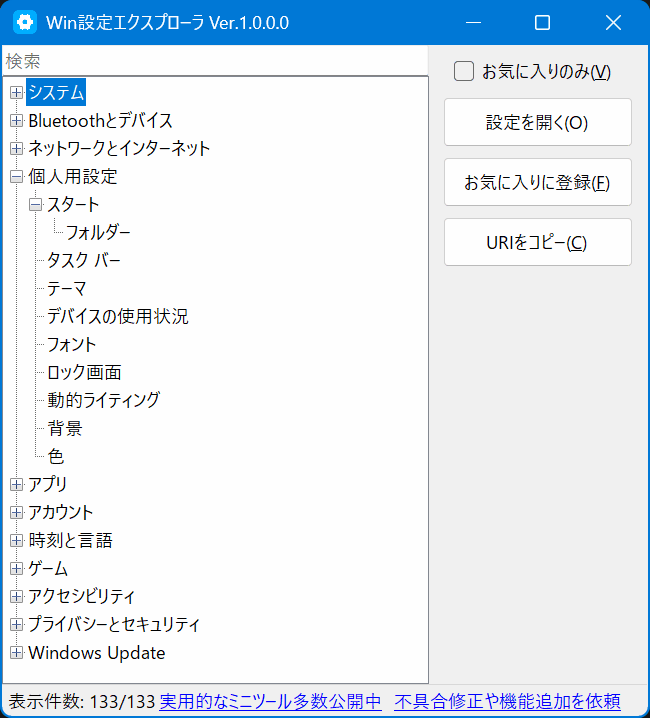650x718 pixels.
Task: Expand the アプリ tree node
Action: (16, 484)
